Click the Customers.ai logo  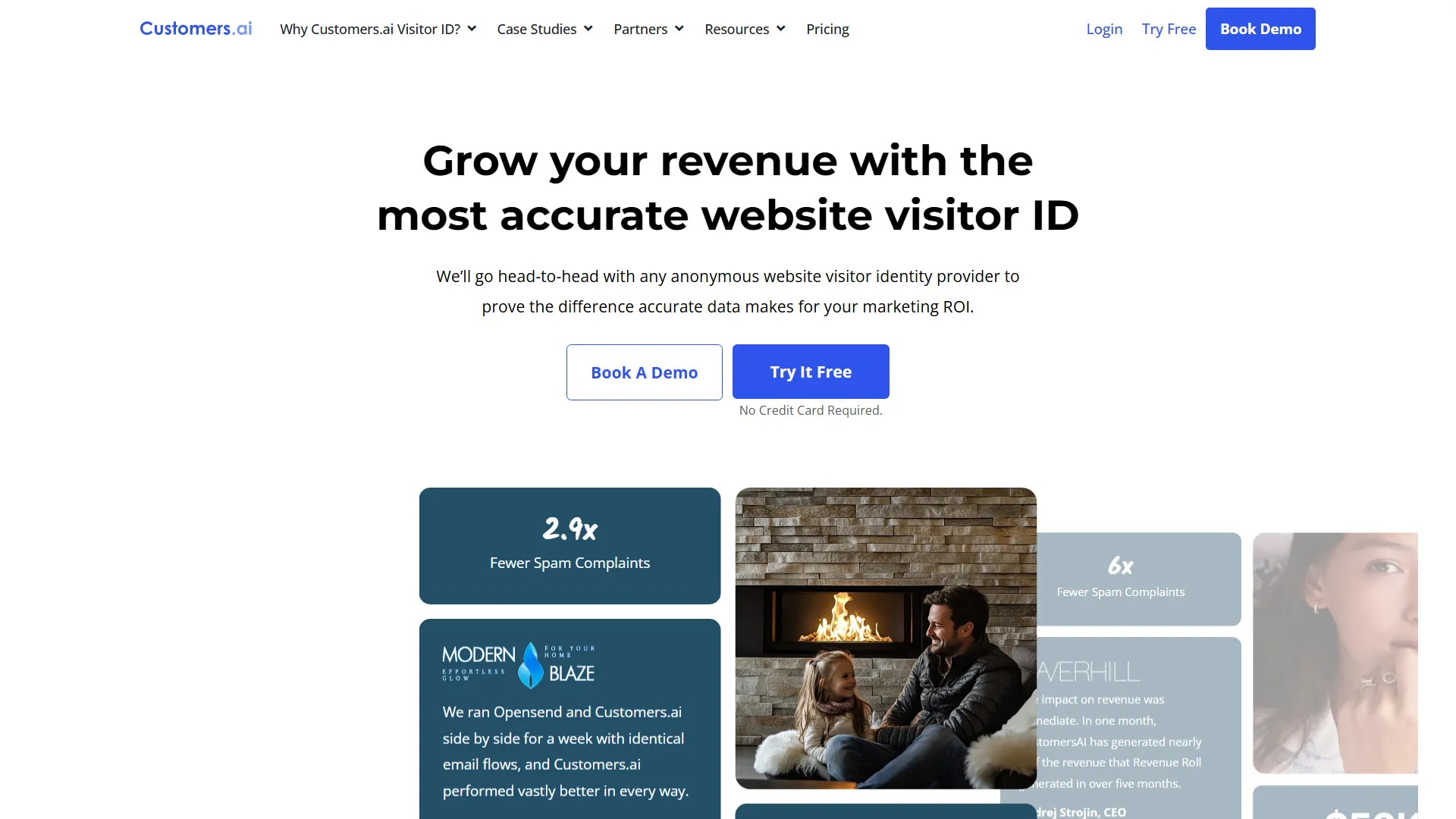196,29
